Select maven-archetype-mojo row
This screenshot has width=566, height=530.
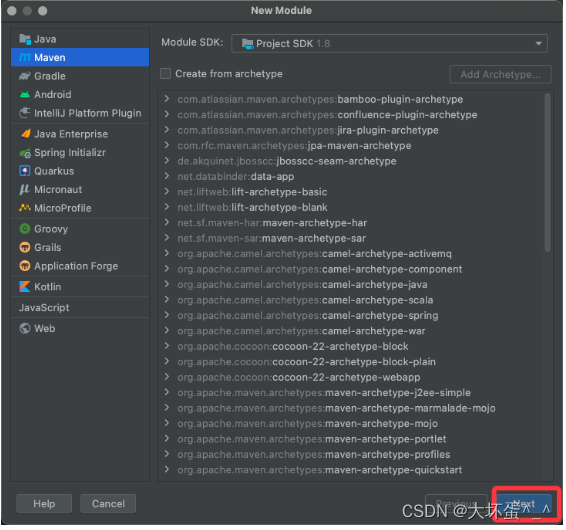point(351,423)
